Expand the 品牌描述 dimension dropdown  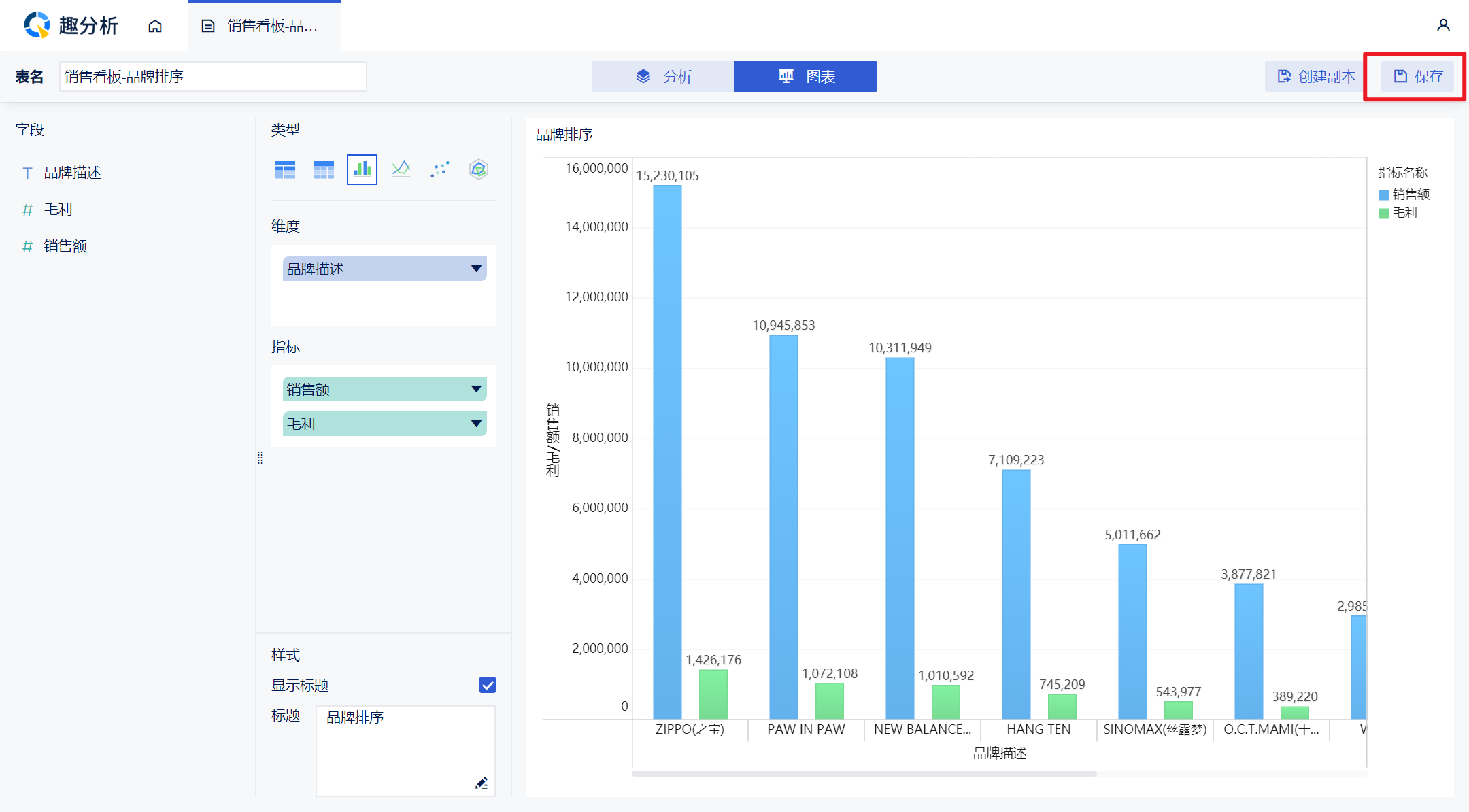476,269
